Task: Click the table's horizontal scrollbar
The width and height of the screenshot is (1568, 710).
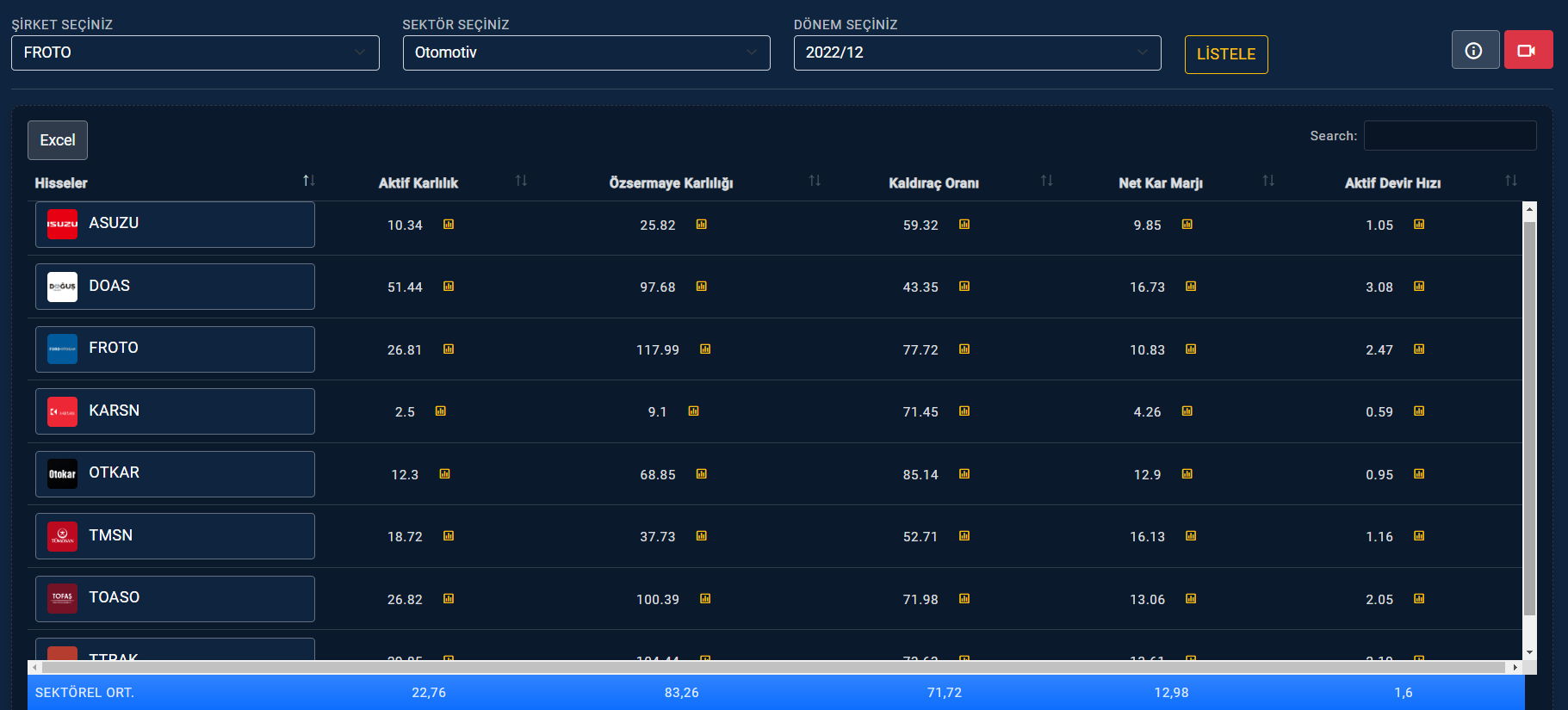Action: (772, 667)
